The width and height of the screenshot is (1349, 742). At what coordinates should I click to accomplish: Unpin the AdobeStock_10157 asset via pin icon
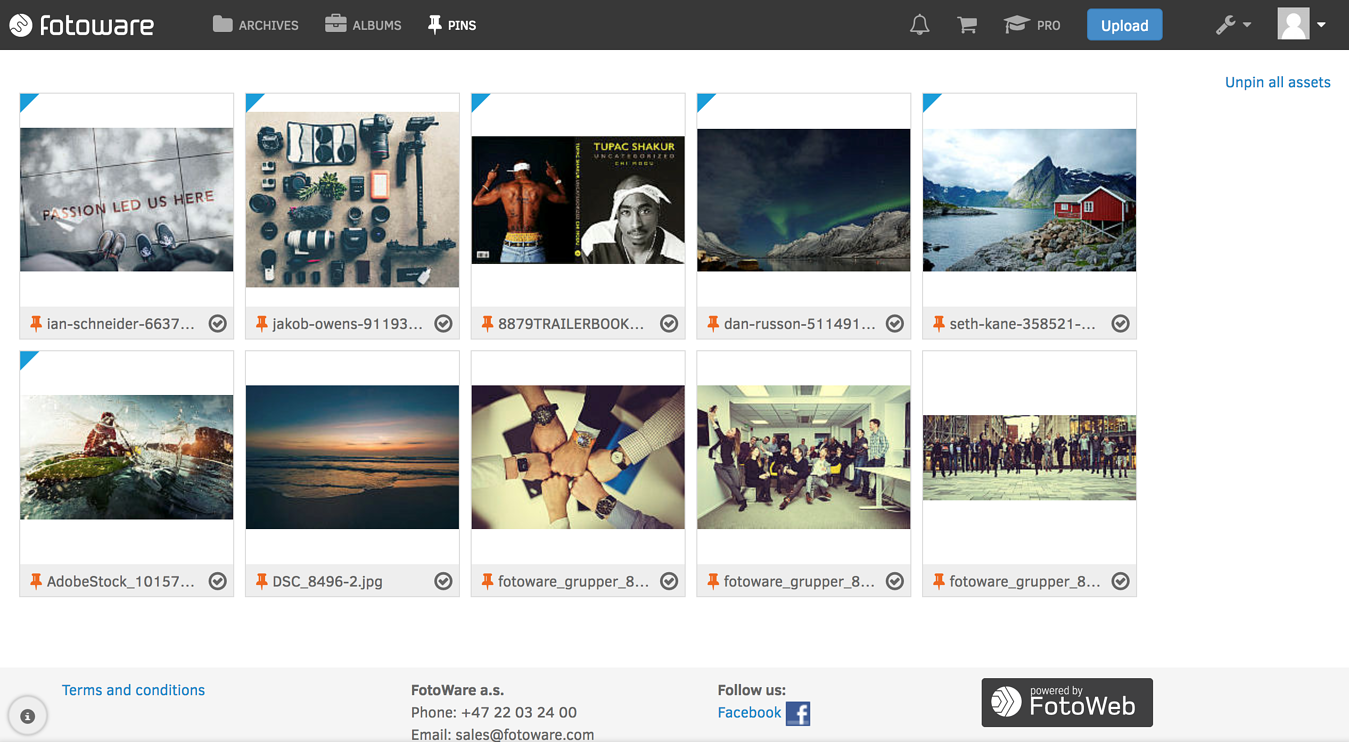(35, 581)
